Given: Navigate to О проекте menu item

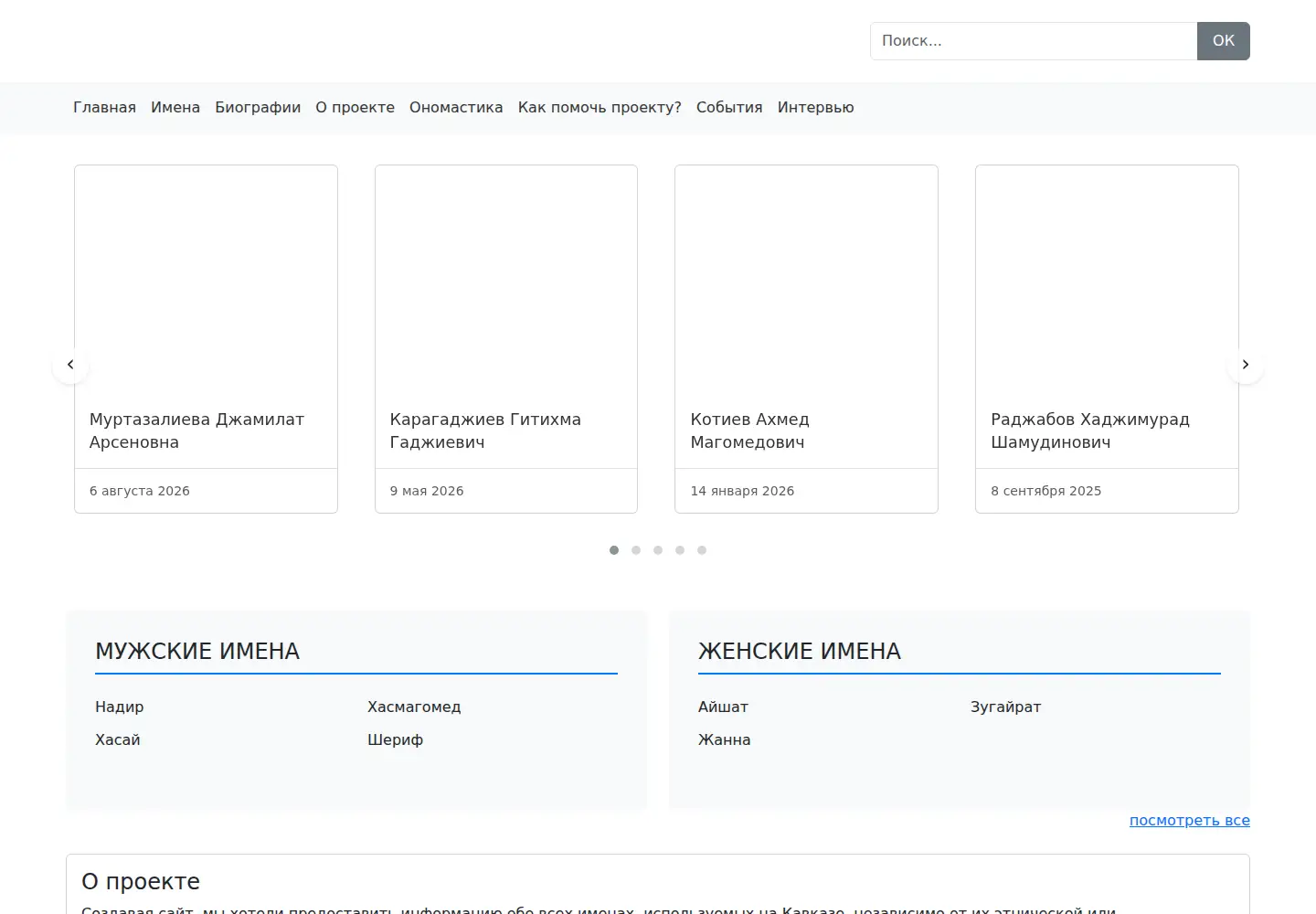Looking at the screenshot, I should click(356, 108).
